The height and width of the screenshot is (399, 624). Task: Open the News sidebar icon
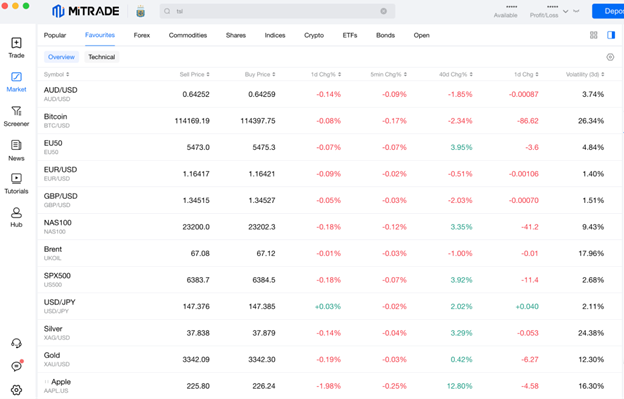tap(16, 150)
